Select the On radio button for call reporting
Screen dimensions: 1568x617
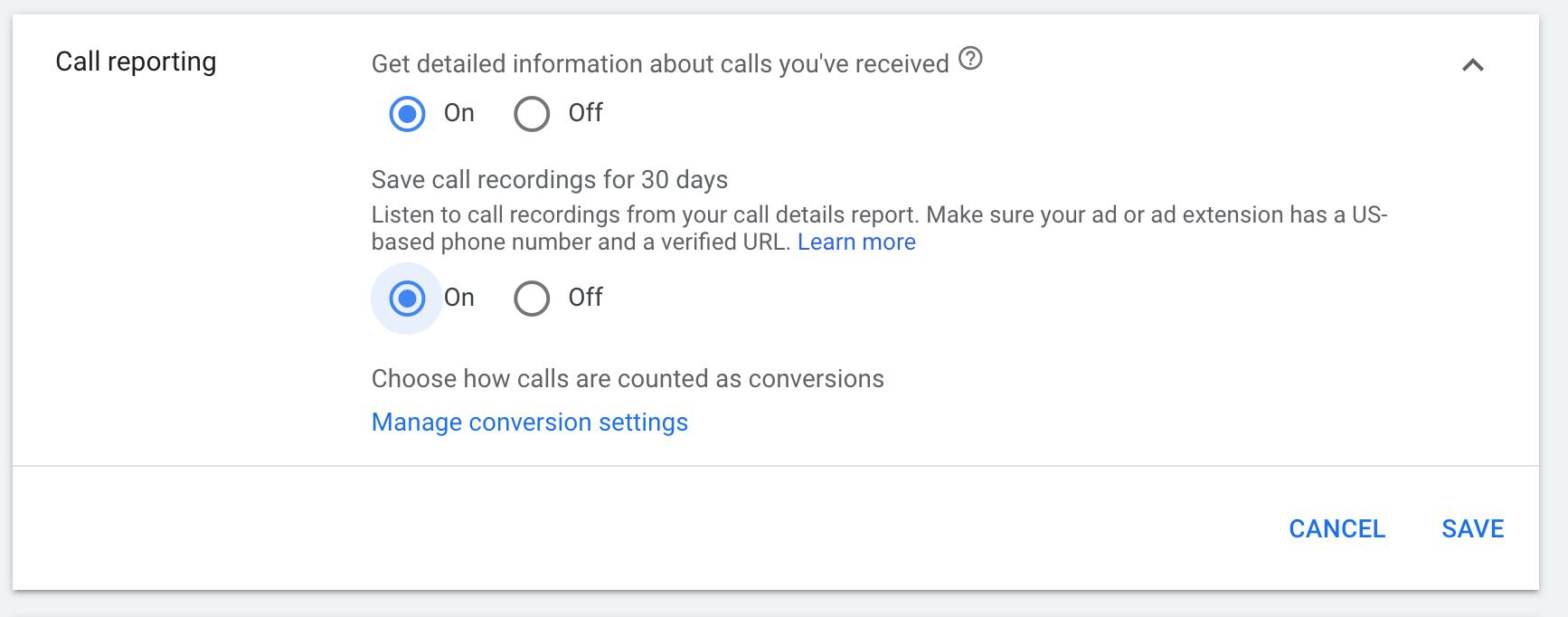coord(407,114)
